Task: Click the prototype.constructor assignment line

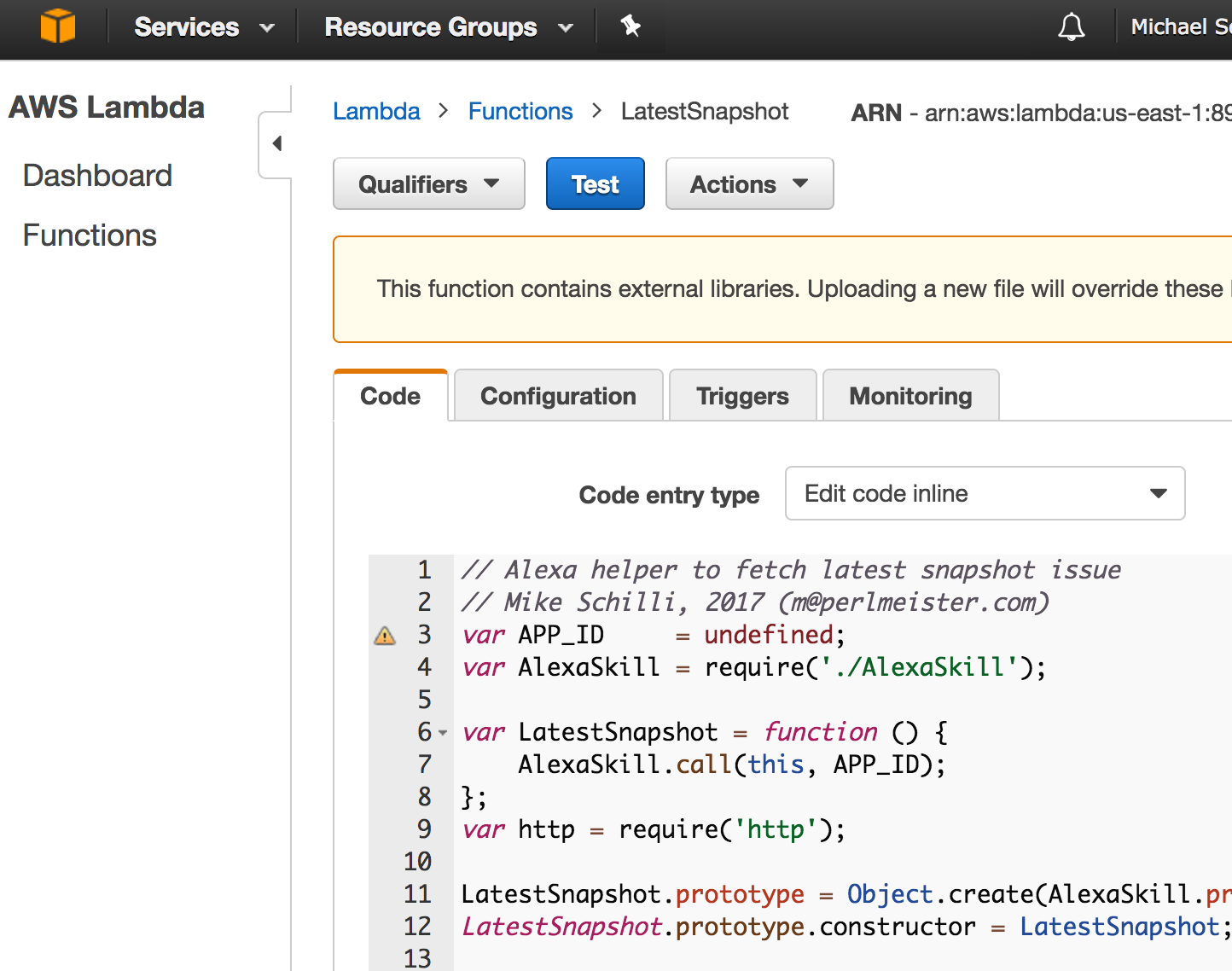Action: click(846, 927)
